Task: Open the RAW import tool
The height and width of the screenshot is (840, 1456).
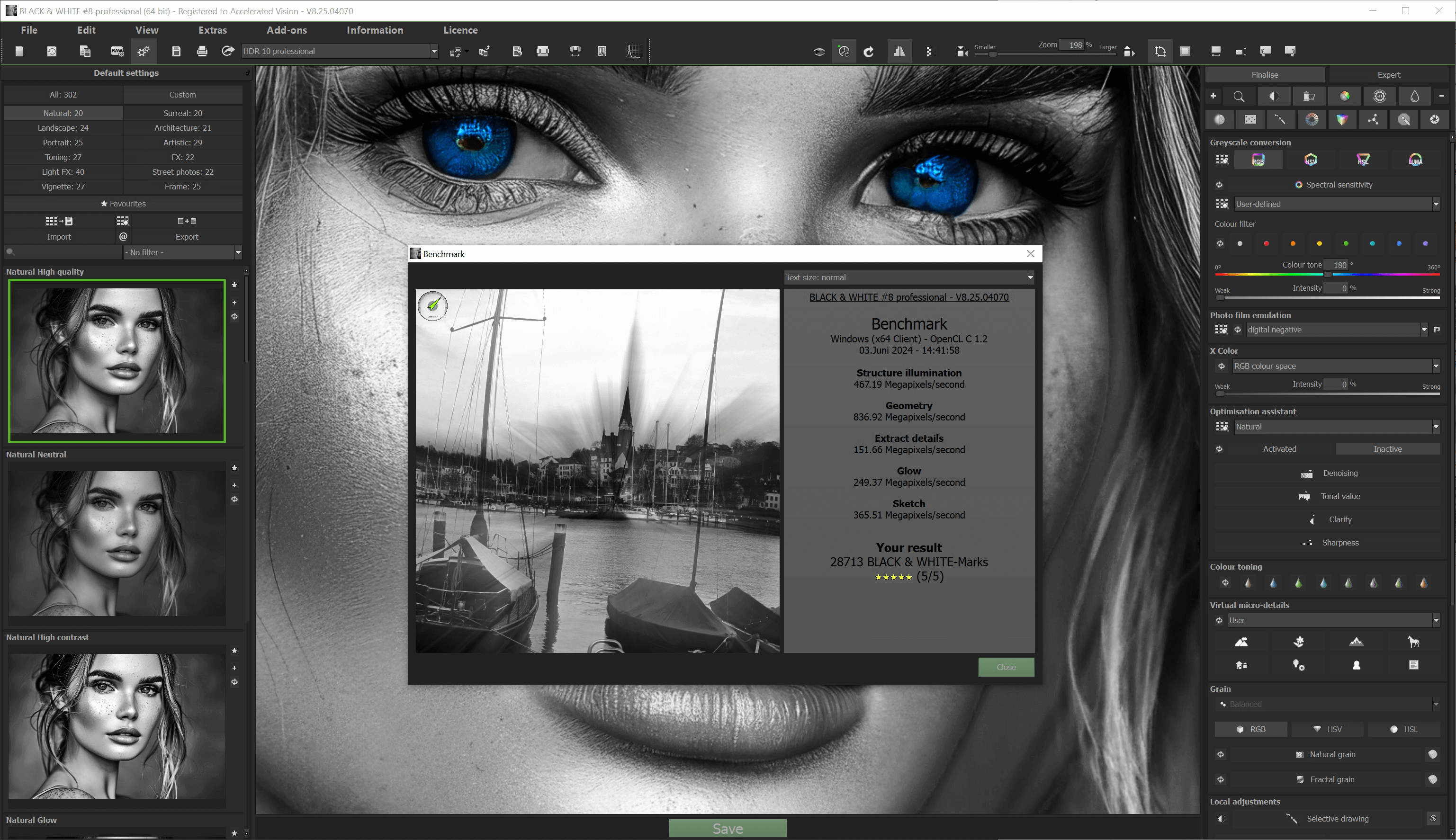Action: pos(116,51)
